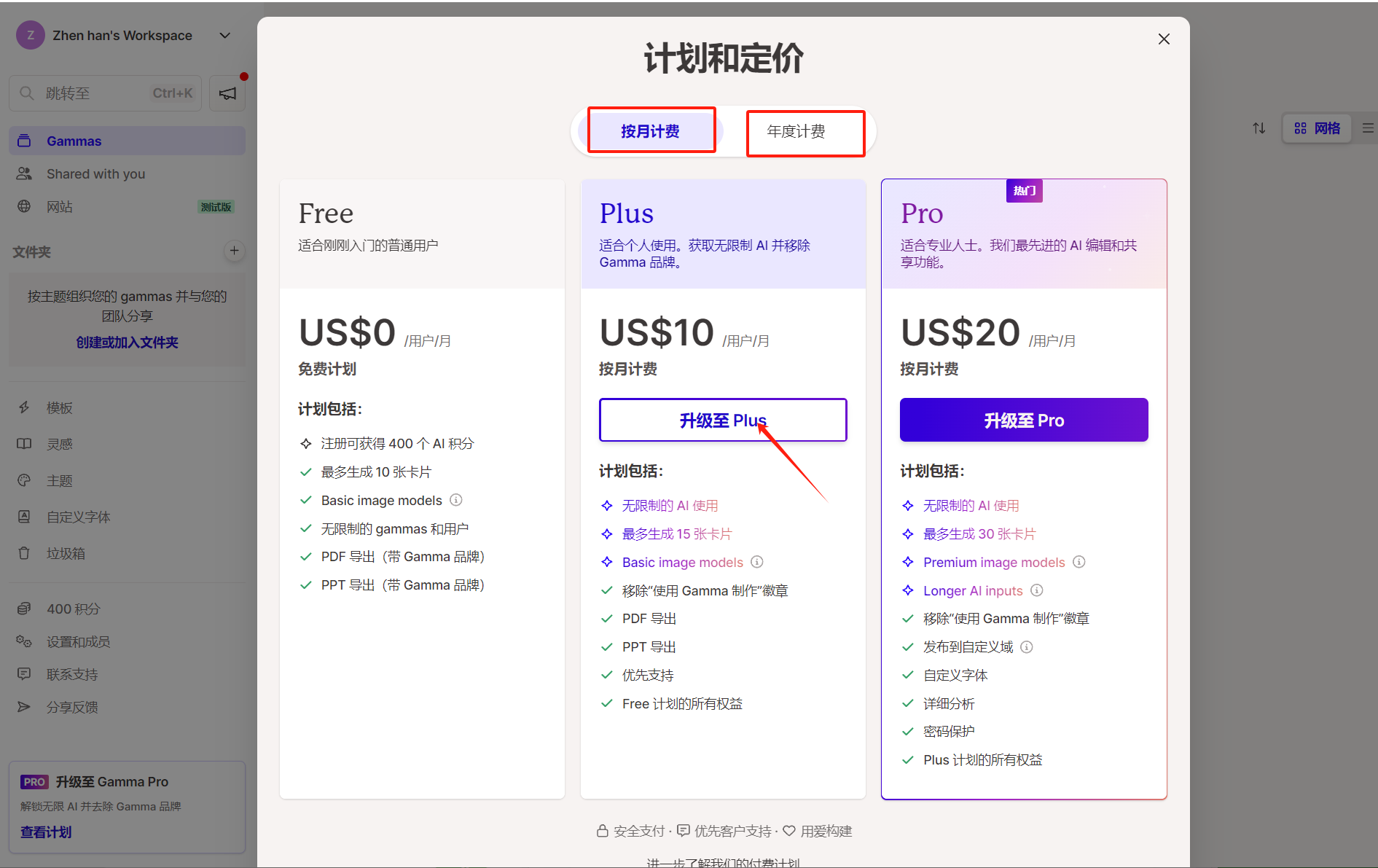Open 自定义字体 custom fonts item
This screenshot has width=1378, height=868.
(x=127, y=517)
